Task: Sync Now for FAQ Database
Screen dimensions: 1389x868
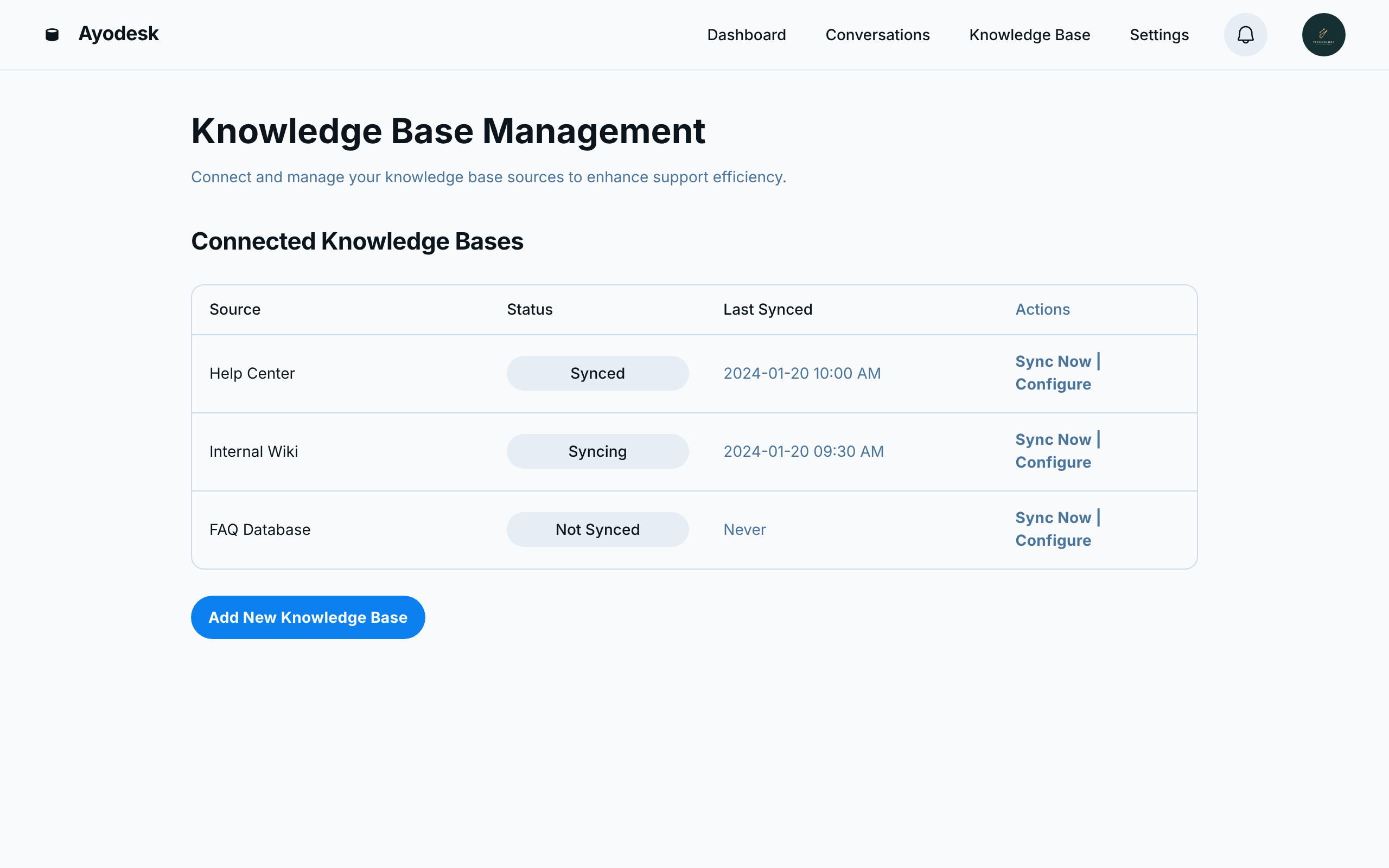Action: [x=1053, y=517]
